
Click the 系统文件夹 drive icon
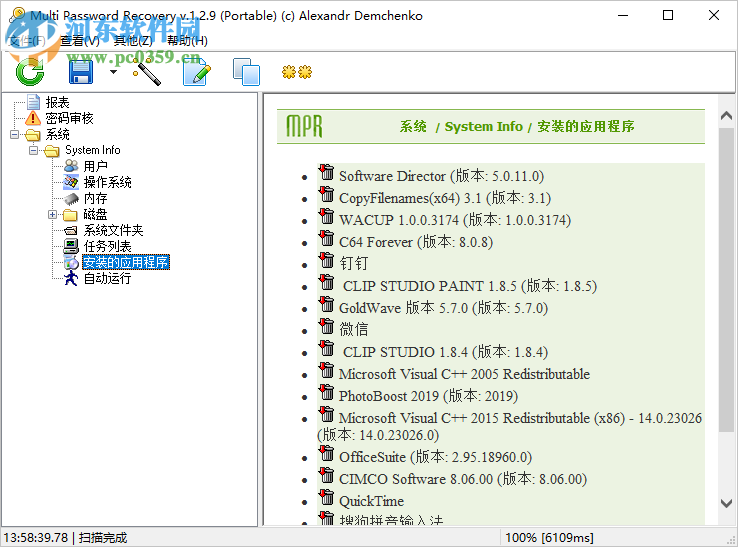[x=71, y=230]
